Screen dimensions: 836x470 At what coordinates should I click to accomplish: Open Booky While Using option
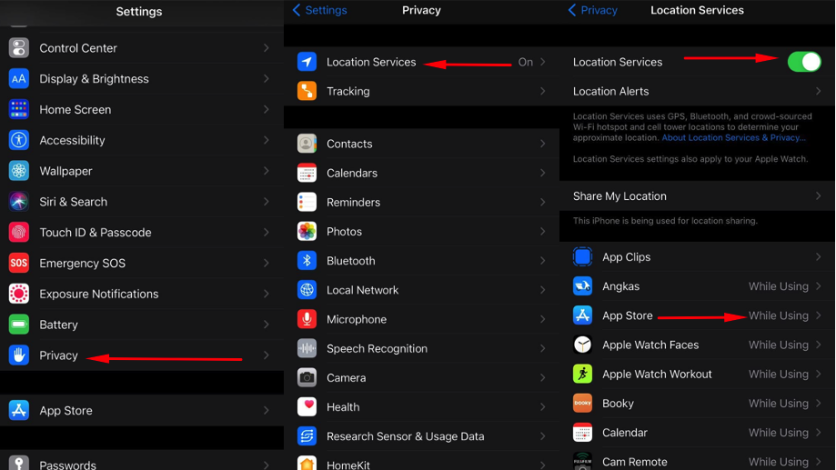tap(778, 403)
